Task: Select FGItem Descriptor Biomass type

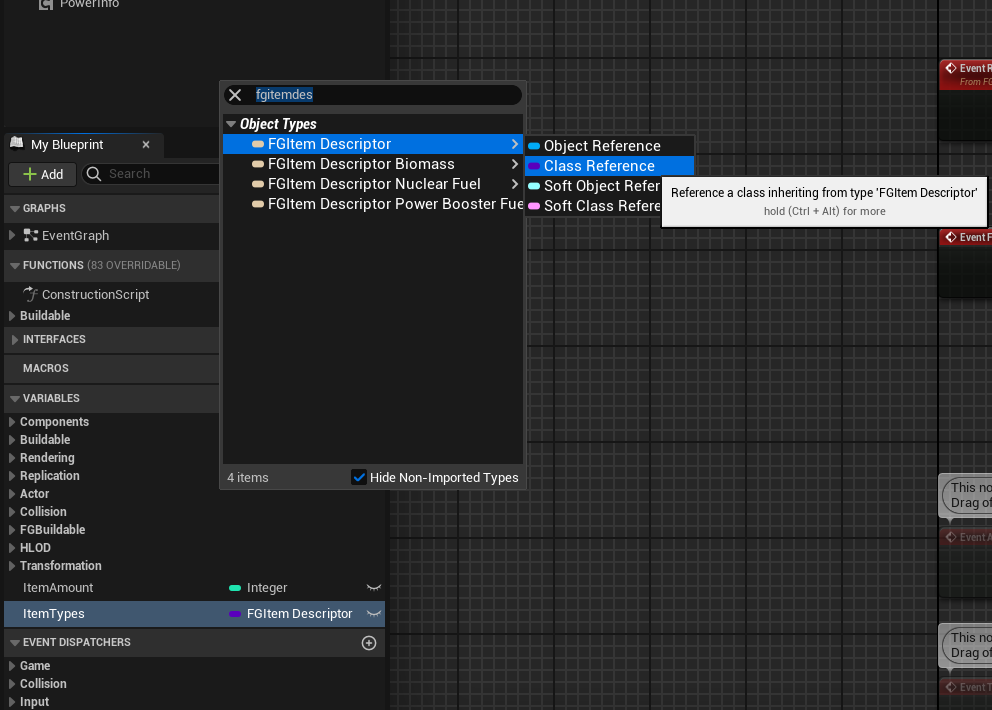Action: [x=373, y=164]
